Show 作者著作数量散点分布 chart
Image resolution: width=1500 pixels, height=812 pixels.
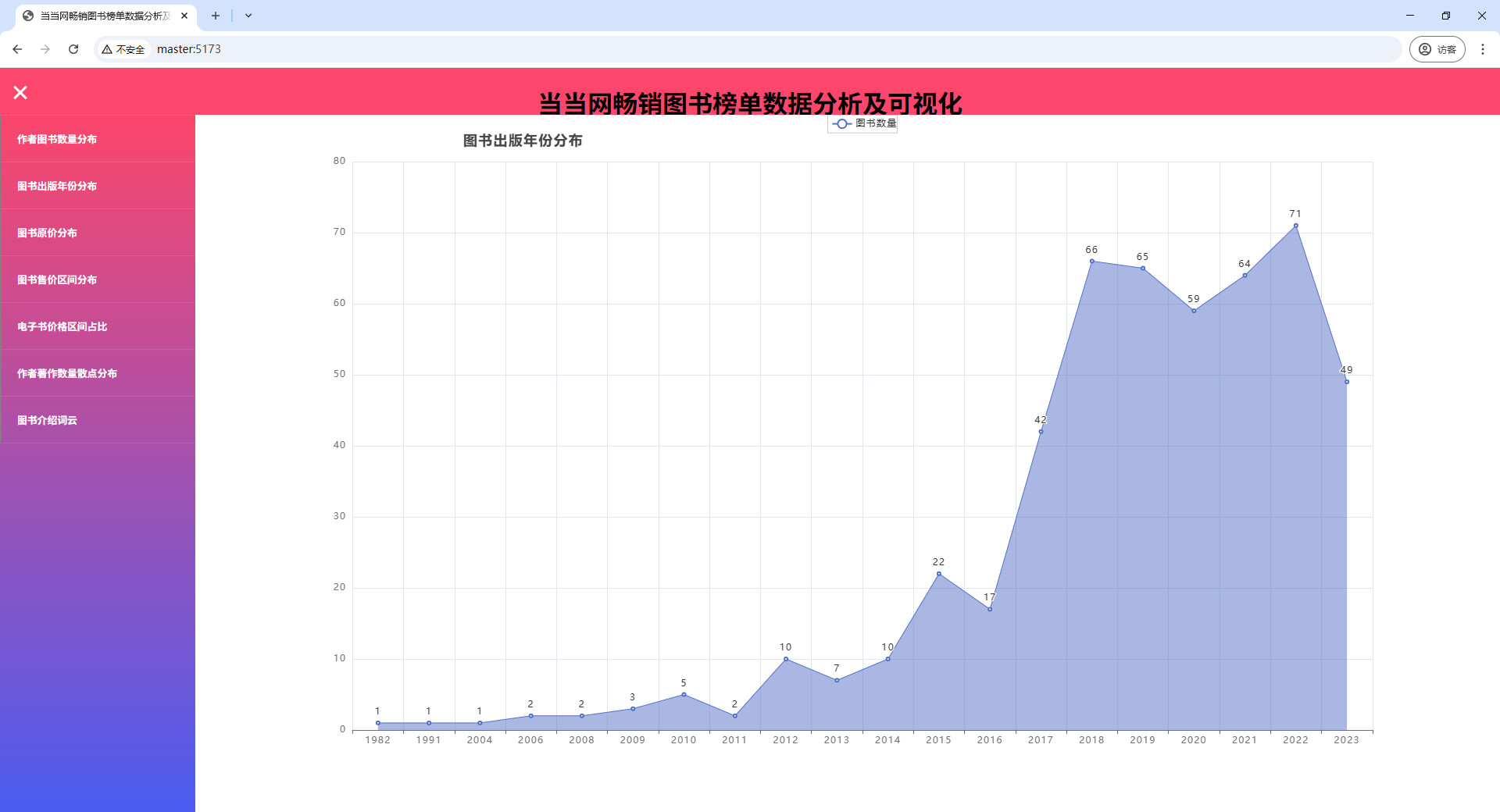(98, 373)
